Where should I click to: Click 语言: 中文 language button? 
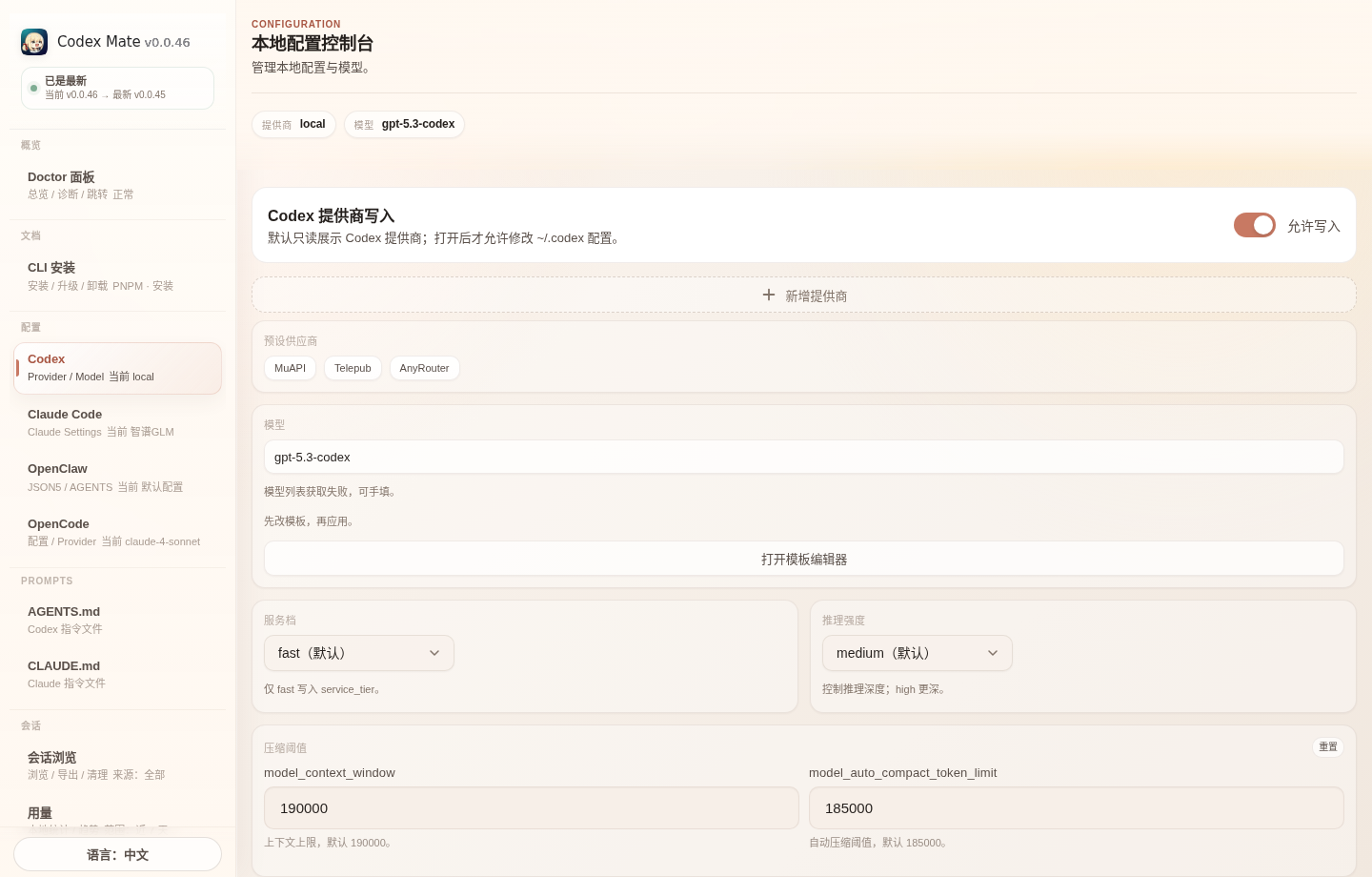118,854
